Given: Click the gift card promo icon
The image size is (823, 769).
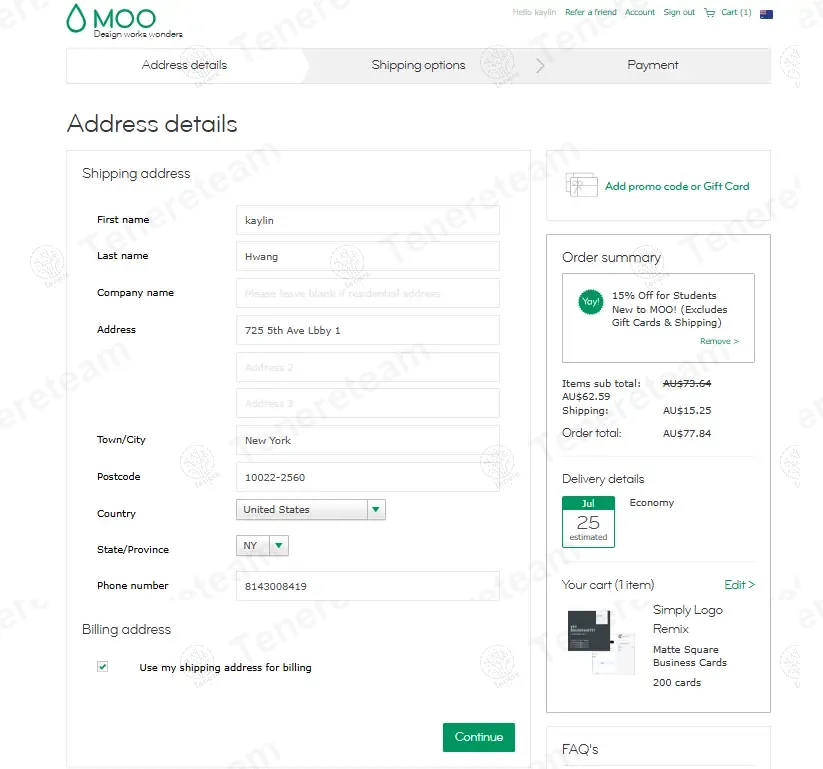Looking at the screenshot, I should 581,185.
